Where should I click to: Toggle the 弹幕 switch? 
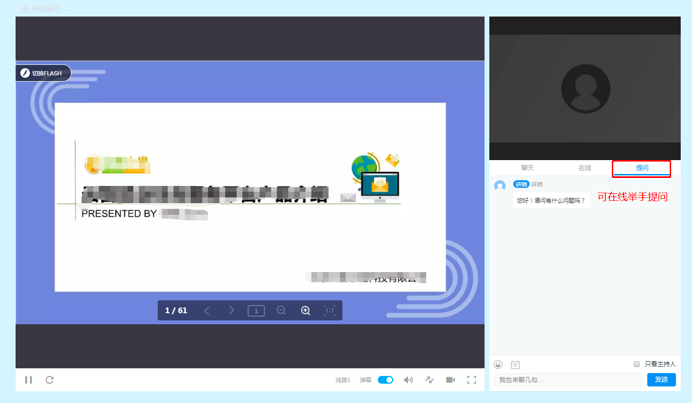[385, 380]
